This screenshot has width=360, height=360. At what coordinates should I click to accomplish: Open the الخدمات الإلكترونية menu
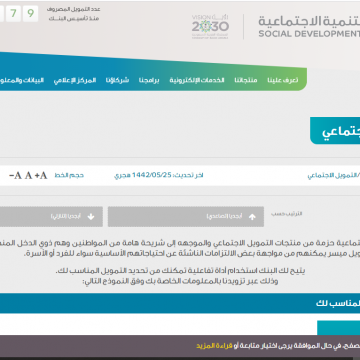point(197,80)
